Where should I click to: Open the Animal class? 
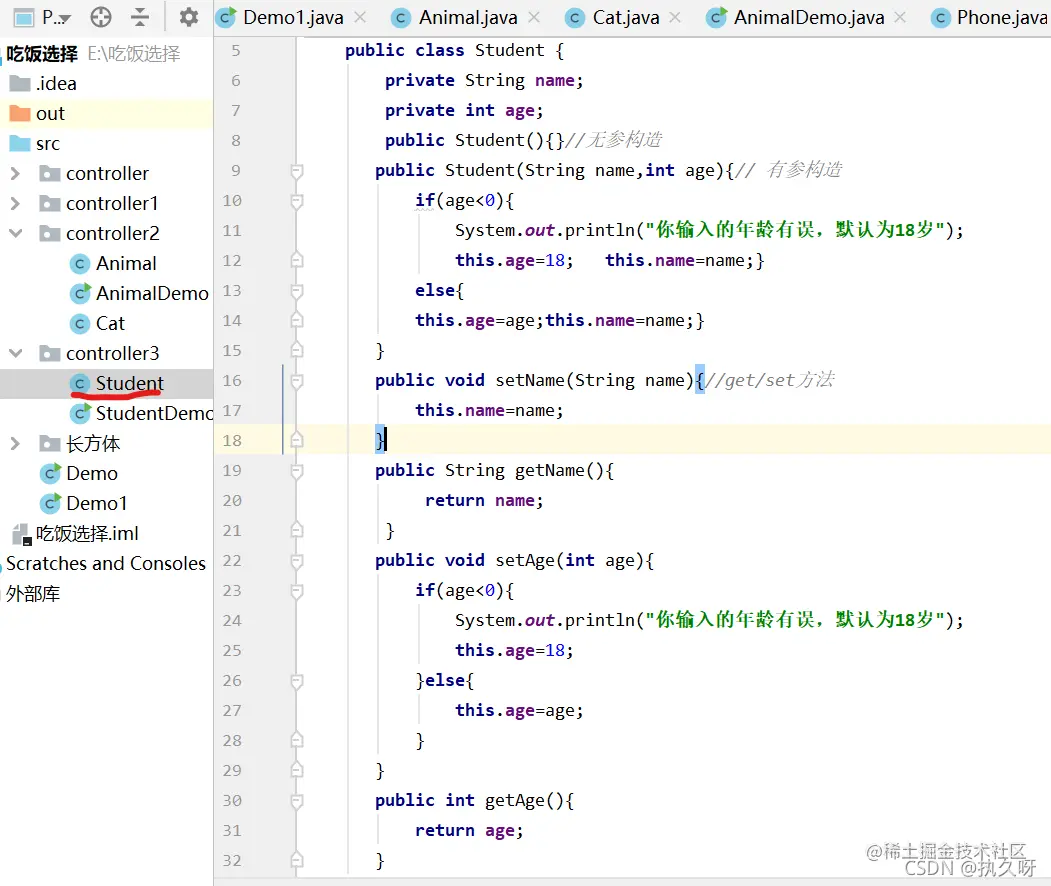click(x=125, y=263)
